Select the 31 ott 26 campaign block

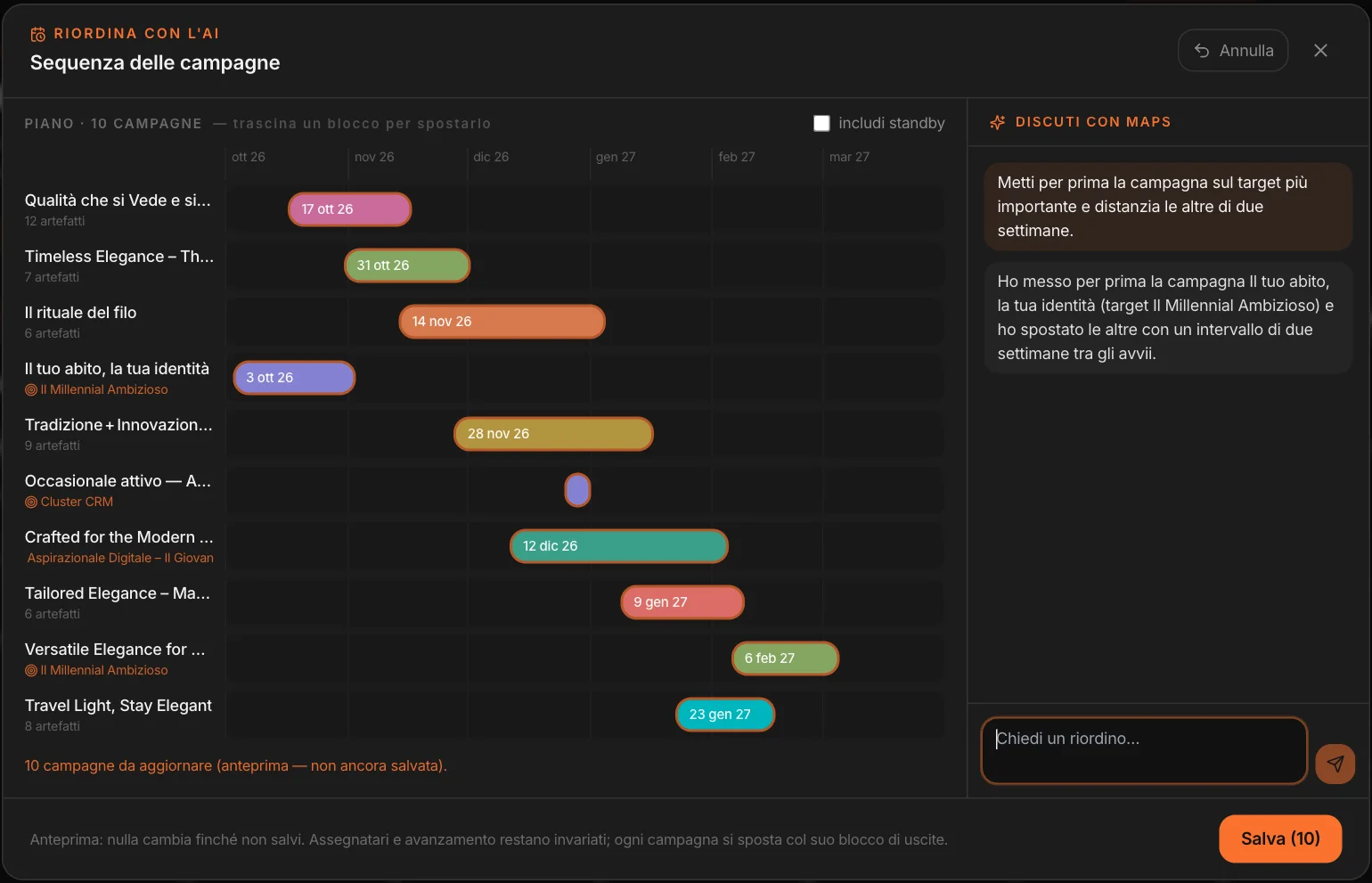click(407, 266)
